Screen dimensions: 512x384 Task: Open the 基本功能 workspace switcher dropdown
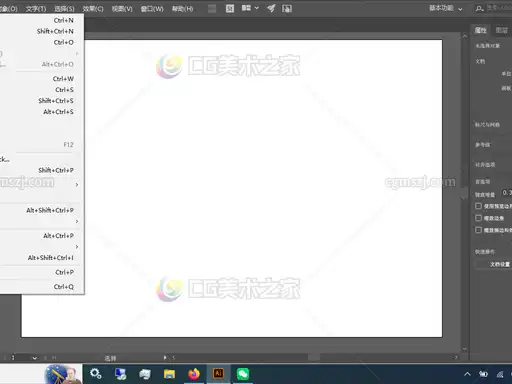(446, 8)
